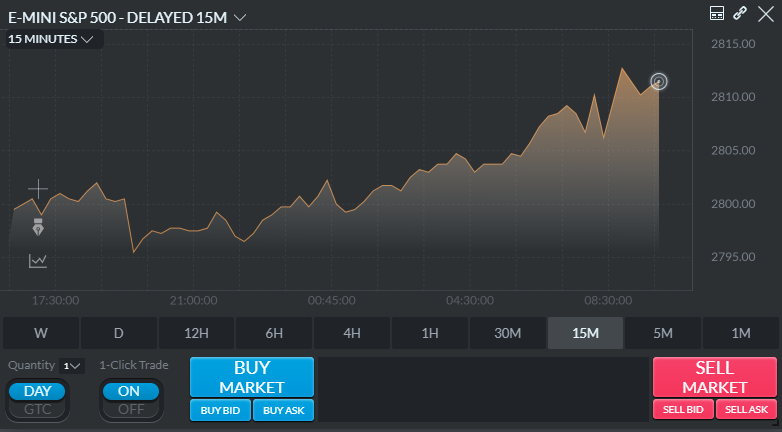
Task: Click the BUY ASK button
Action: [x=283, y=411]
